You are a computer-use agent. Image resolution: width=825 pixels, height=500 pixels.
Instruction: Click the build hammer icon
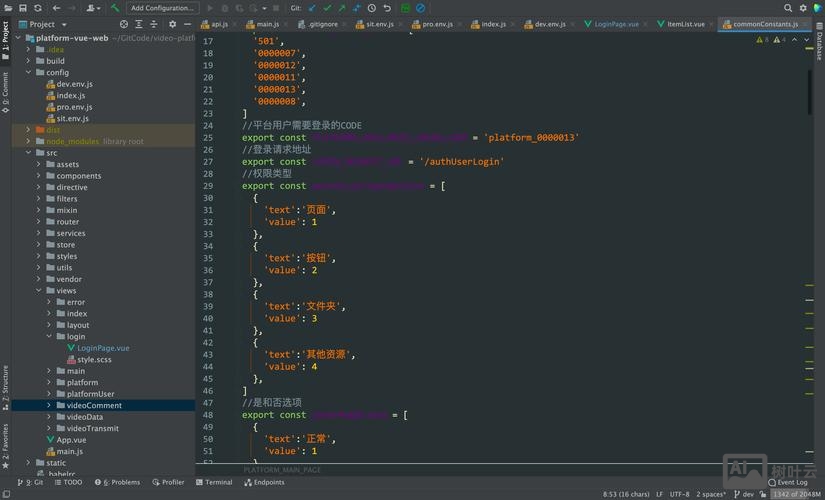[115, 8]
